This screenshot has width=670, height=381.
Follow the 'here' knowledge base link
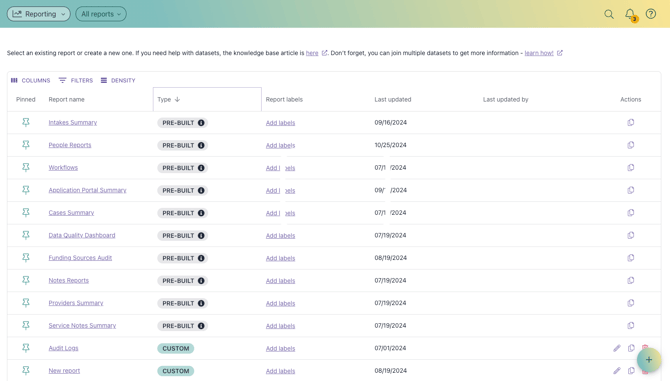pos(312,53)
